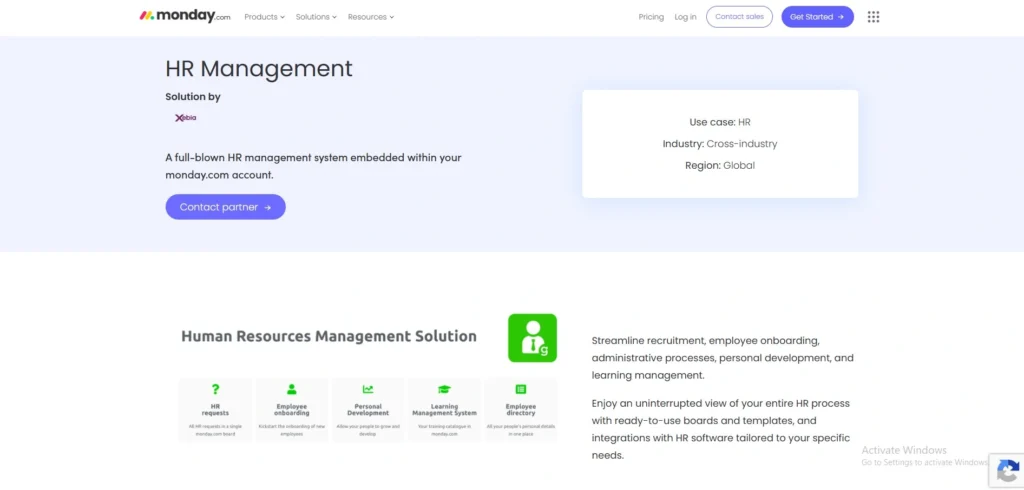Click the green HR person app icon

532,338
